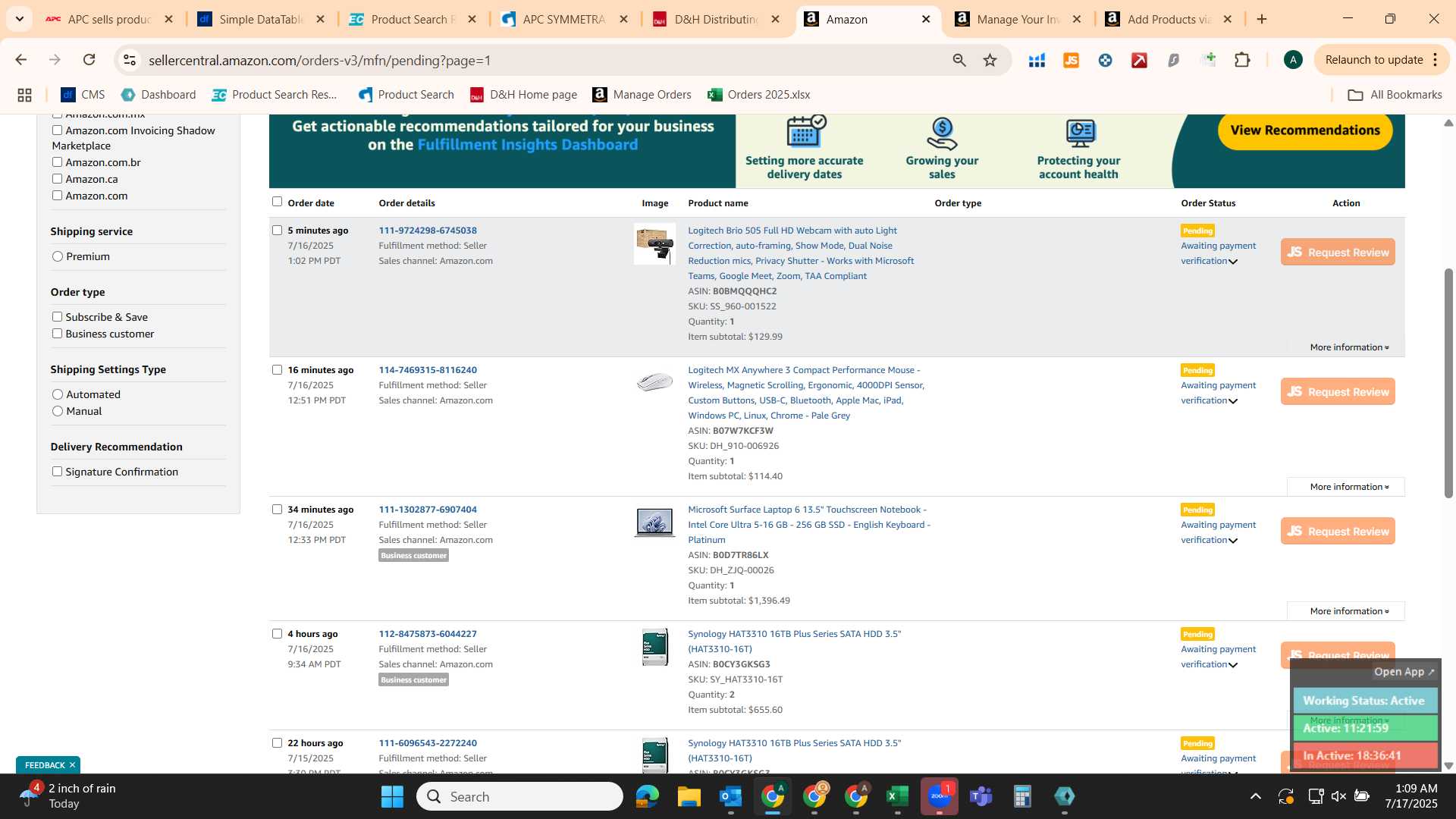
Task: Click View Recommendations button
Action: click(1305, 130)
